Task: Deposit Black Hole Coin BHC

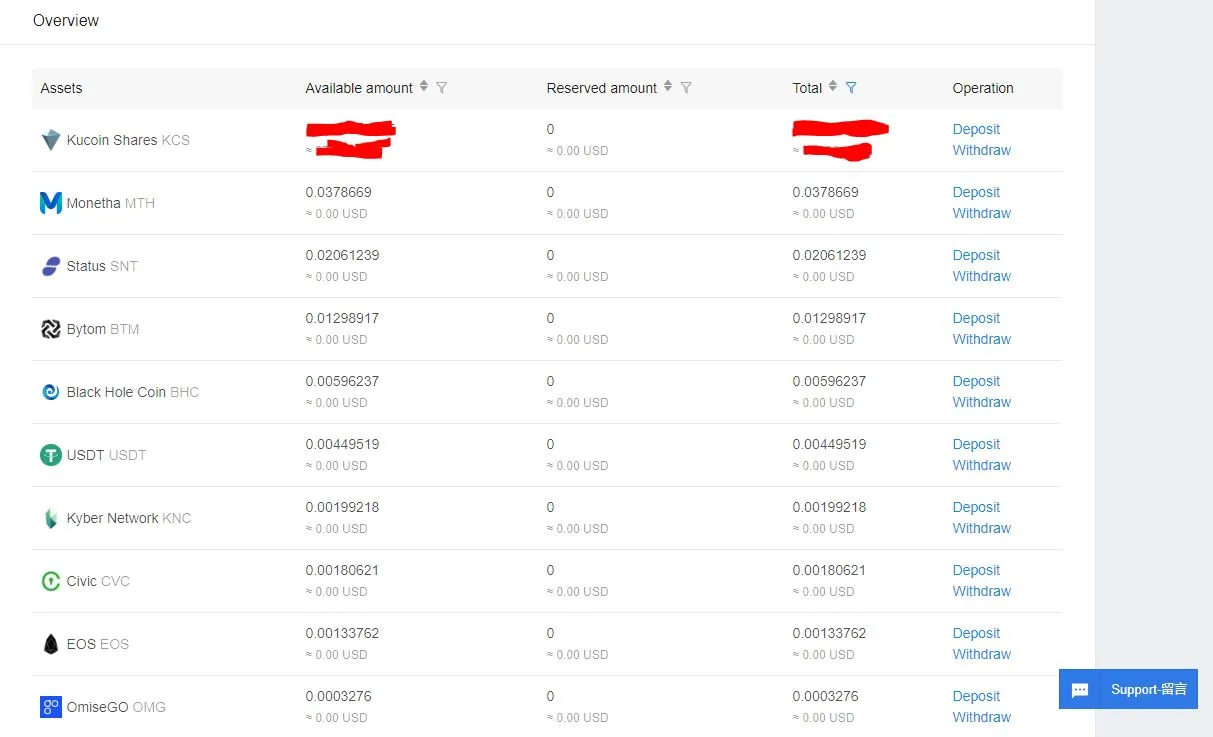Action: 976,381
